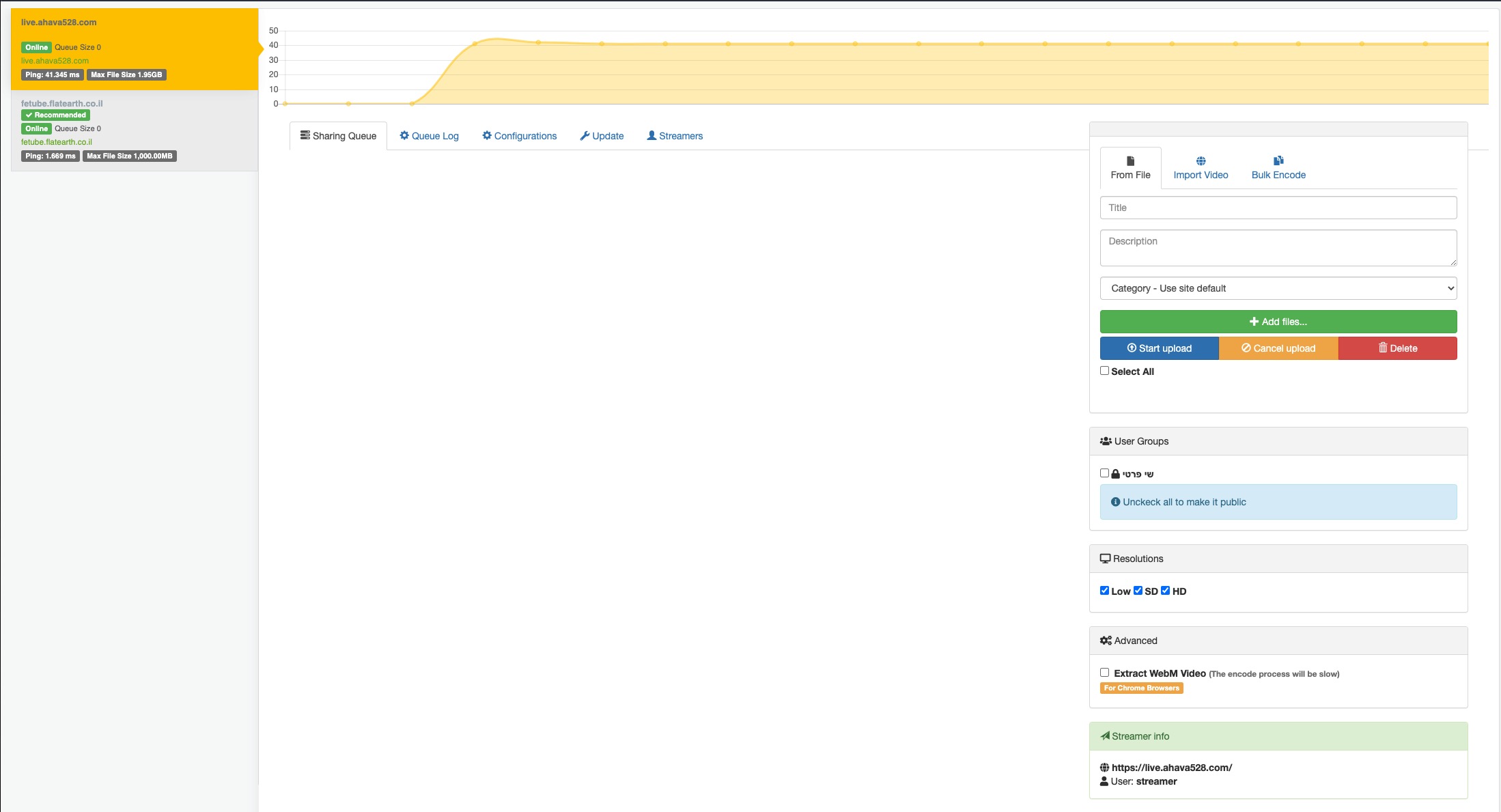Open the Category dropdown

(x=1278, y=288)
